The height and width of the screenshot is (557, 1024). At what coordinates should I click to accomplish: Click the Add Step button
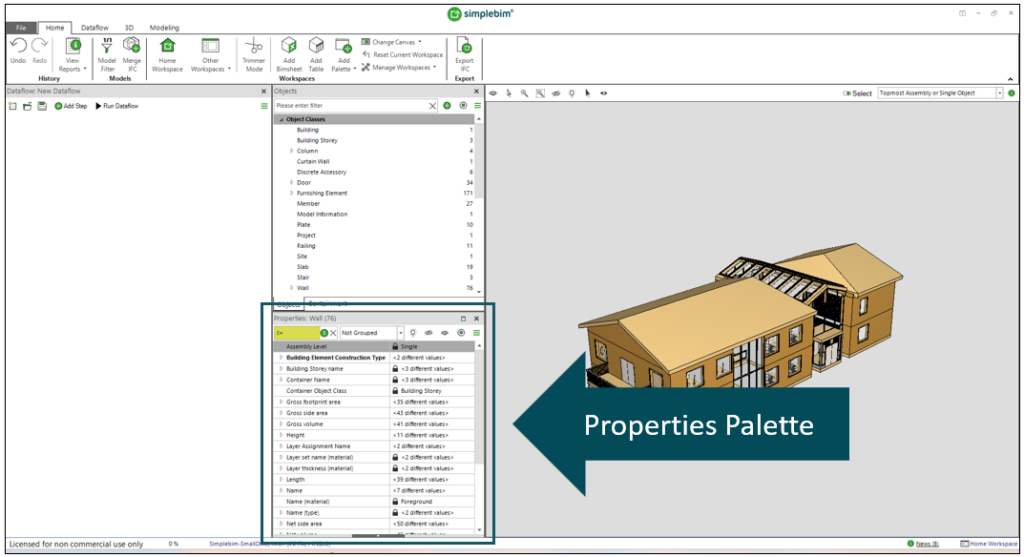(71, 106)
